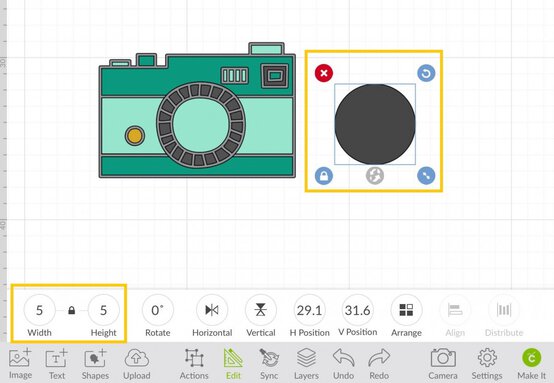Open the Sync panel
This screenshot has height=383, width=554.
coord(269,364)
